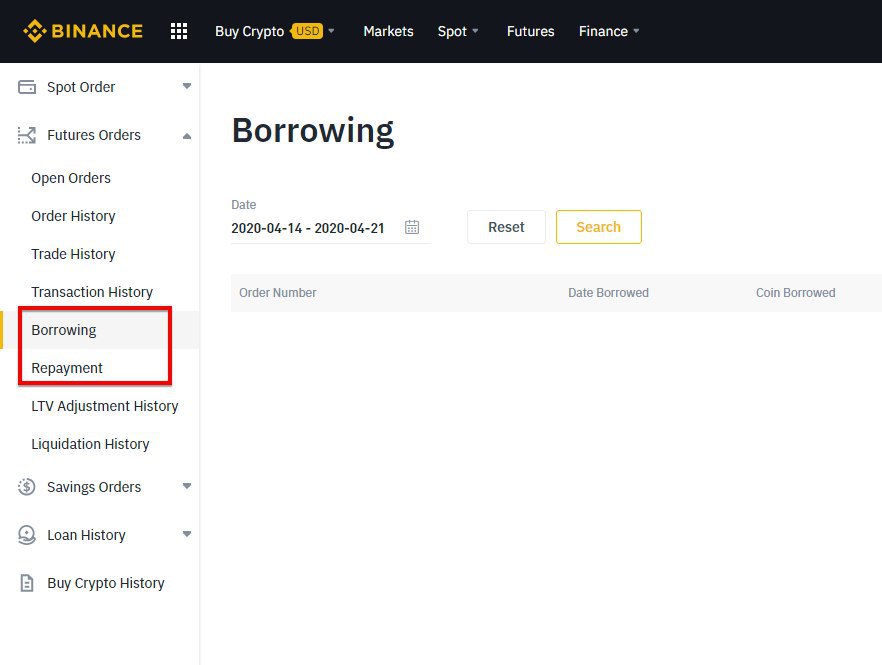
Task: Click the Futures Orders sidebar label
Action: coord(94,135)
